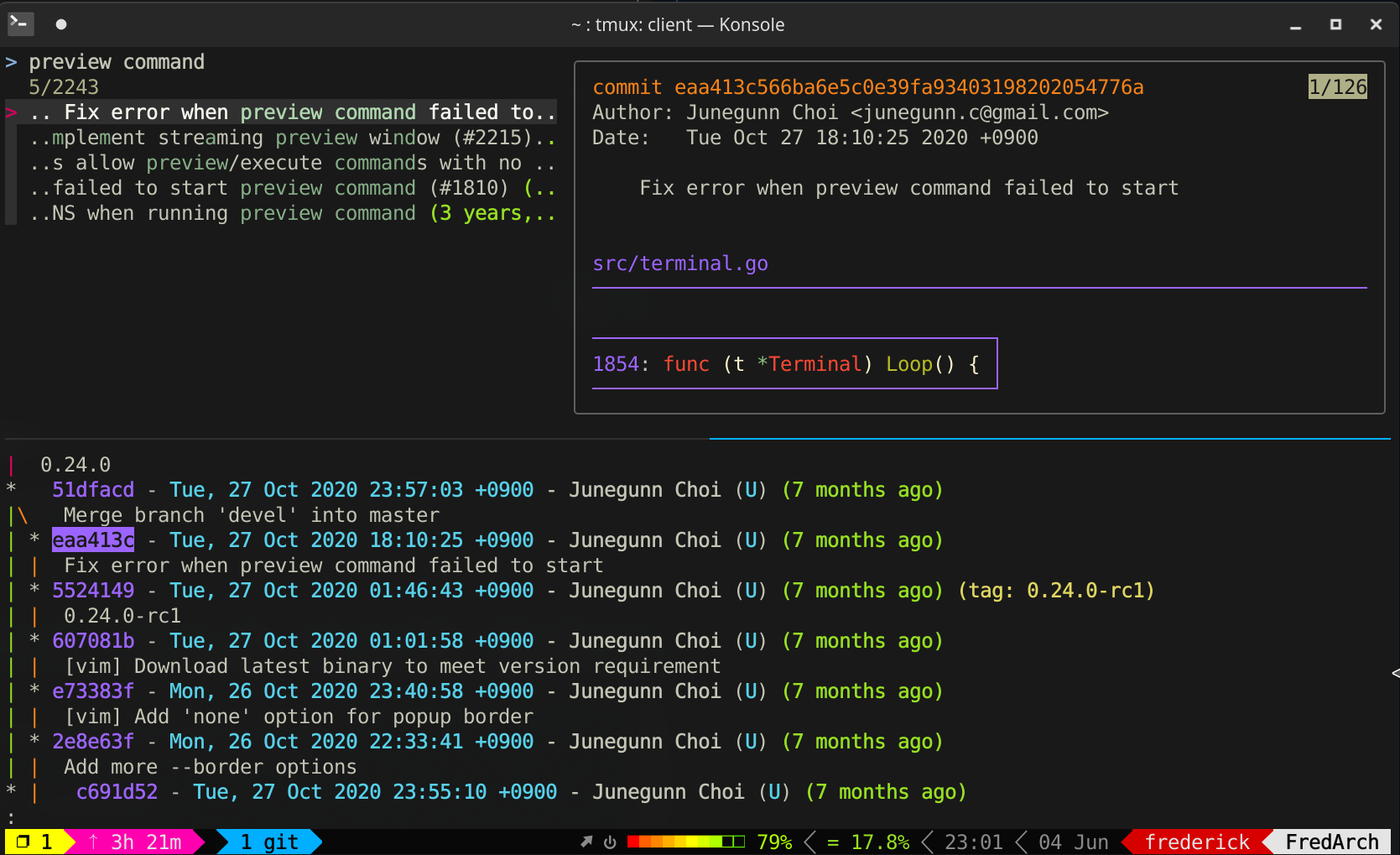The width and height of the screenshot is (1400, 855).
Task: Select the tmux window tab '1 git'
Action: pos(269,842)
